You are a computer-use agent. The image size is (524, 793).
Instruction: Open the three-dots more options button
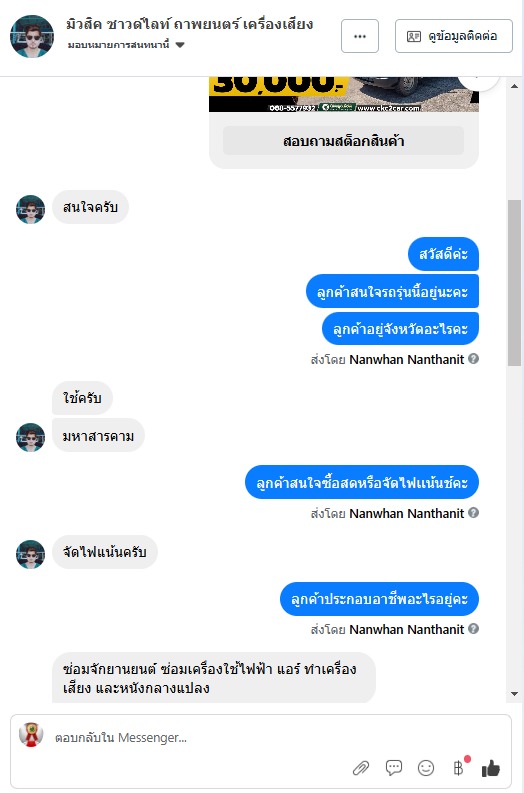tap(360, 36)
